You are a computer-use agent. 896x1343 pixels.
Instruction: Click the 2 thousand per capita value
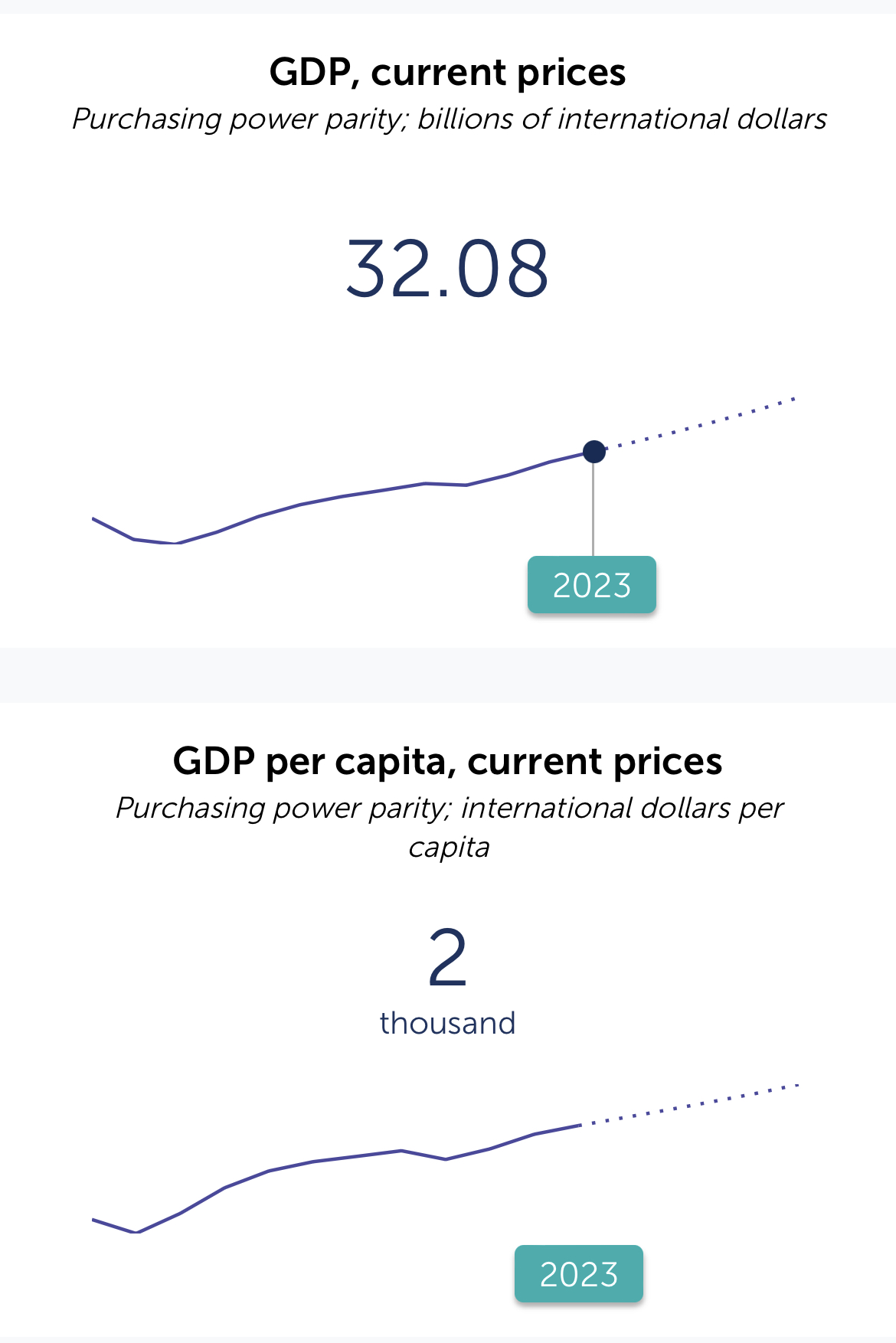(448, 981)
